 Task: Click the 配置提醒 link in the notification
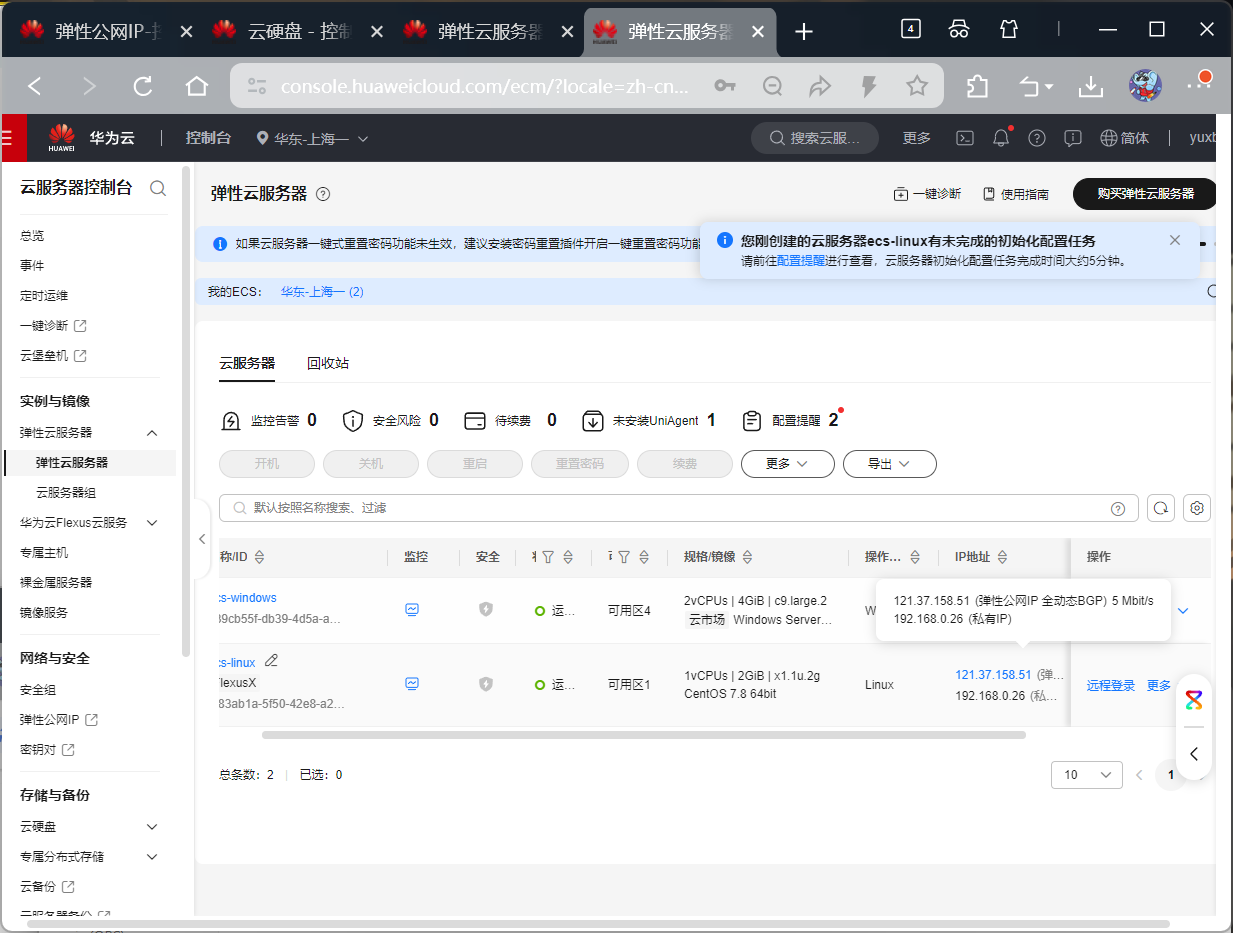(801, 261)
